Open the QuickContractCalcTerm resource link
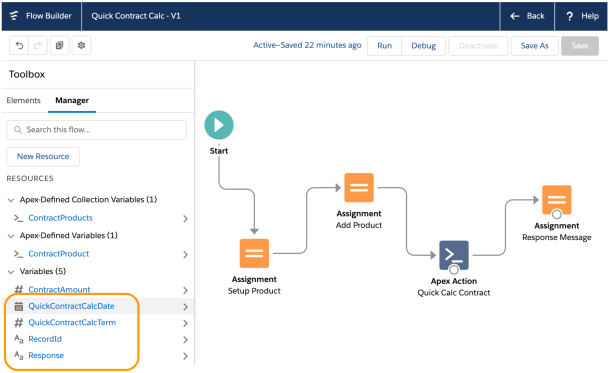 pyautogui.click(x=72, y=322)
